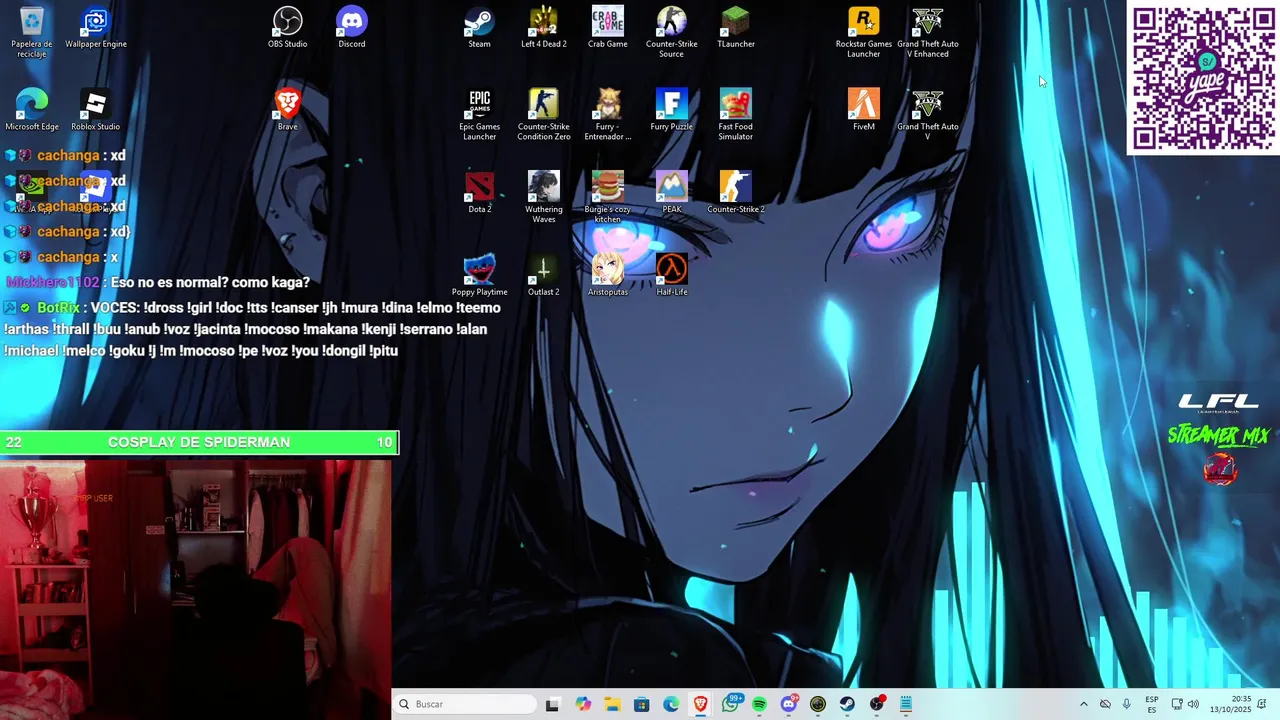Click the COSPLAY DE SPIDERMAN goal bar
The image size is (1280, 720).
(x=199, y=442)
